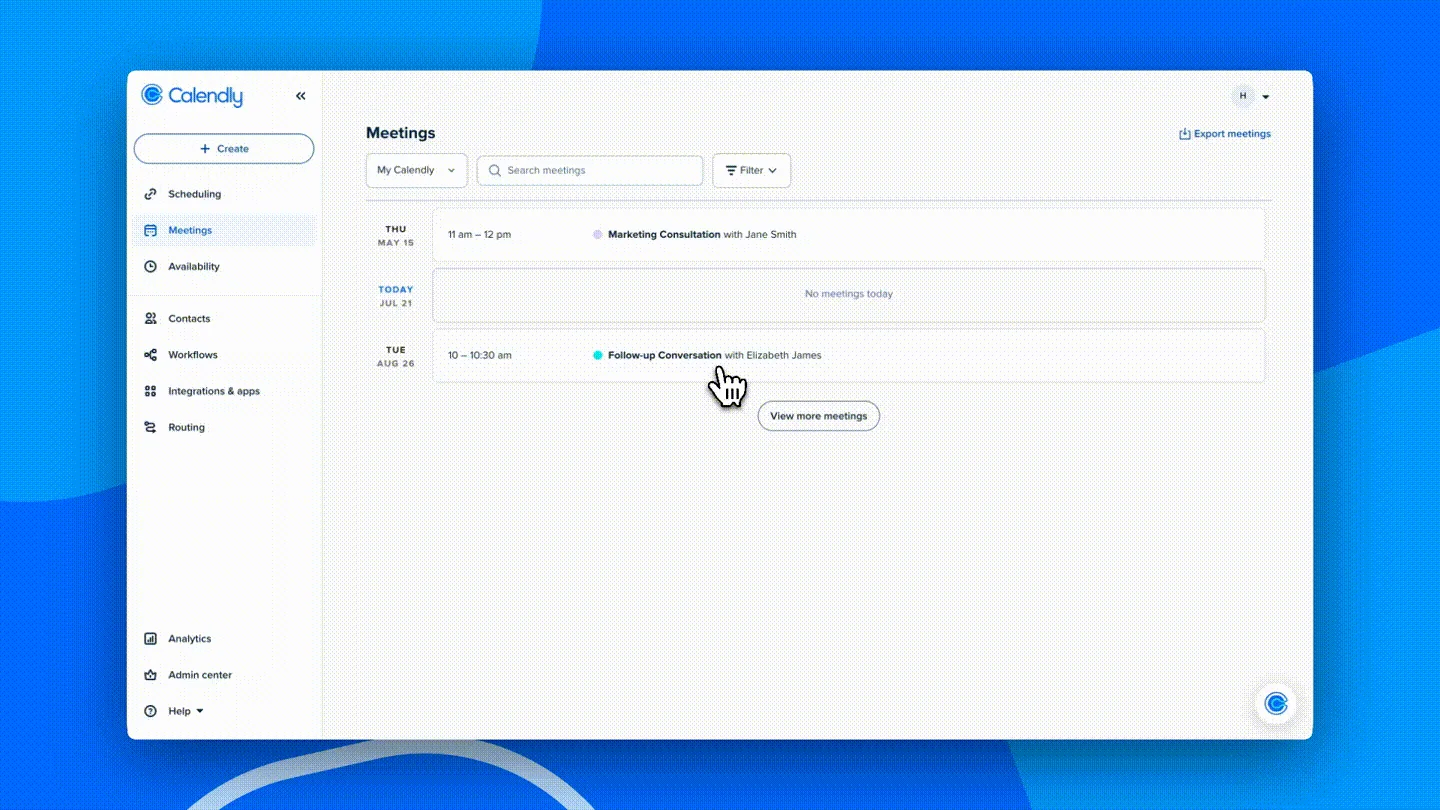This screenshot has height=810, width=1440.
Task: Click View more meetings button
Action: point(818,416)
